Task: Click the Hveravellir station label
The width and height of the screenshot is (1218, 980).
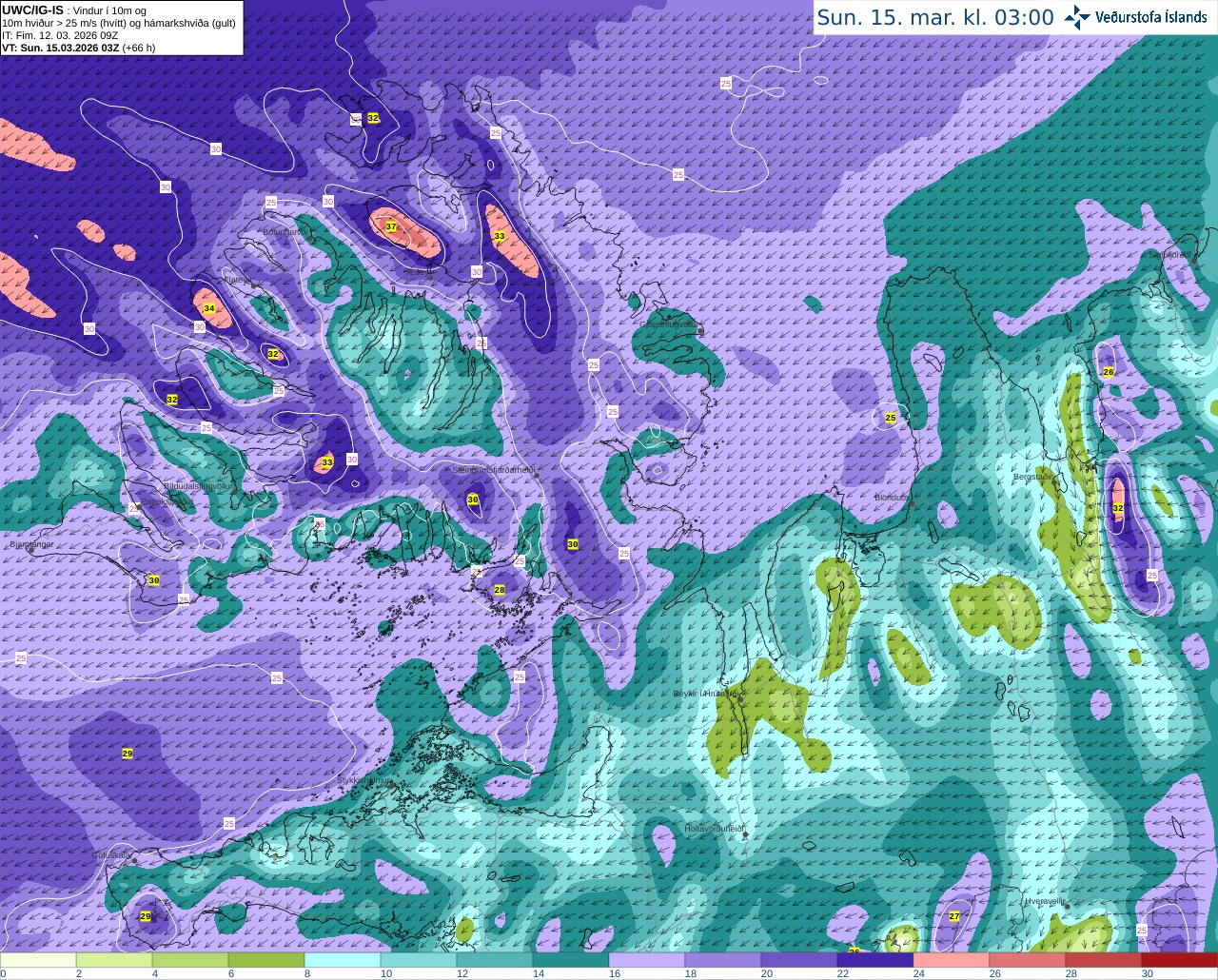Action: [x=1045, y=900]
